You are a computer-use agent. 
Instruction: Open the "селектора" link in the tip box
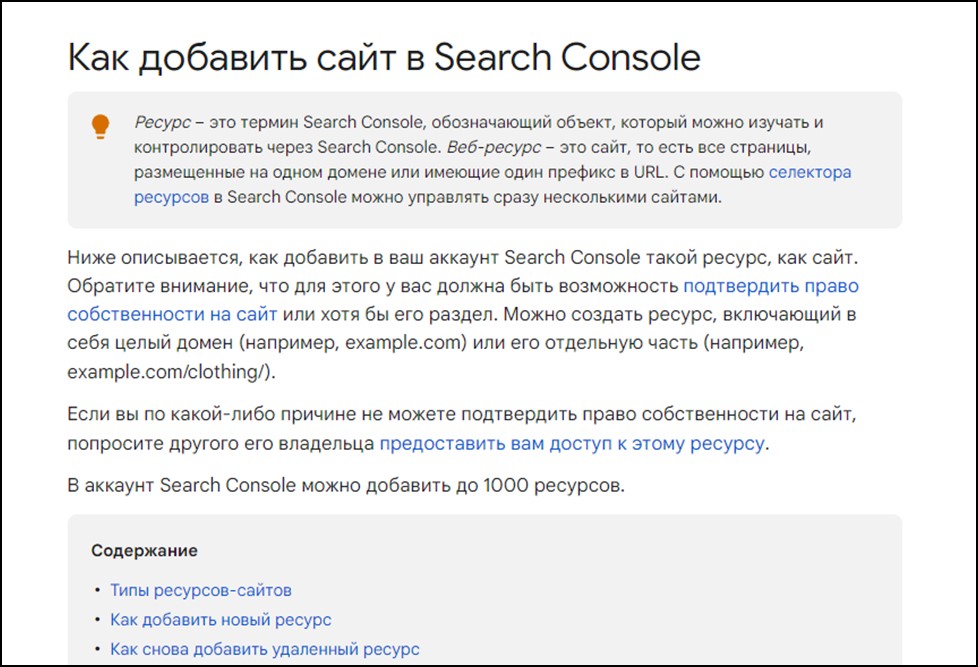[810, 172]
